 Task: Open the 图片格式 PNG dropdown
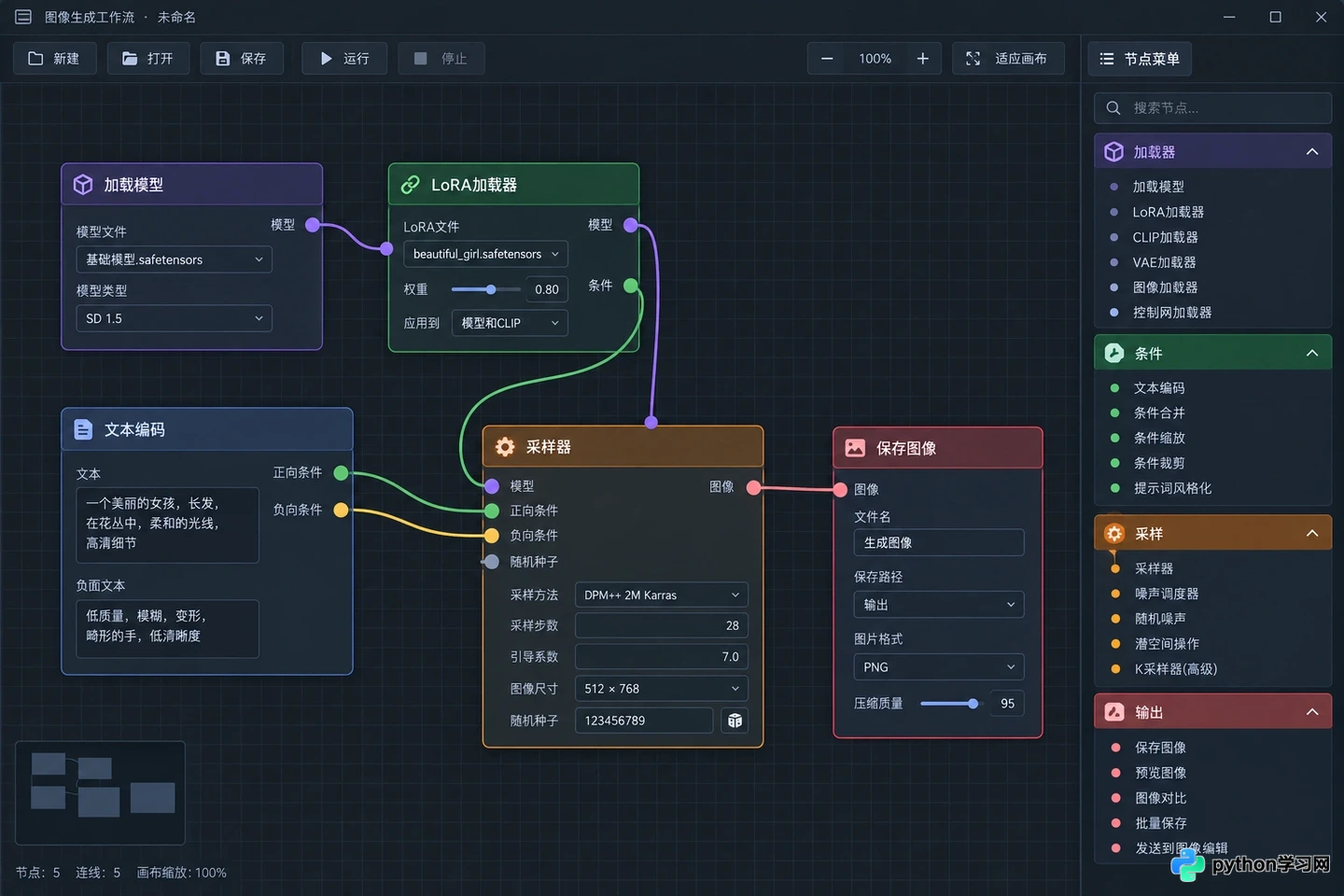939,667
